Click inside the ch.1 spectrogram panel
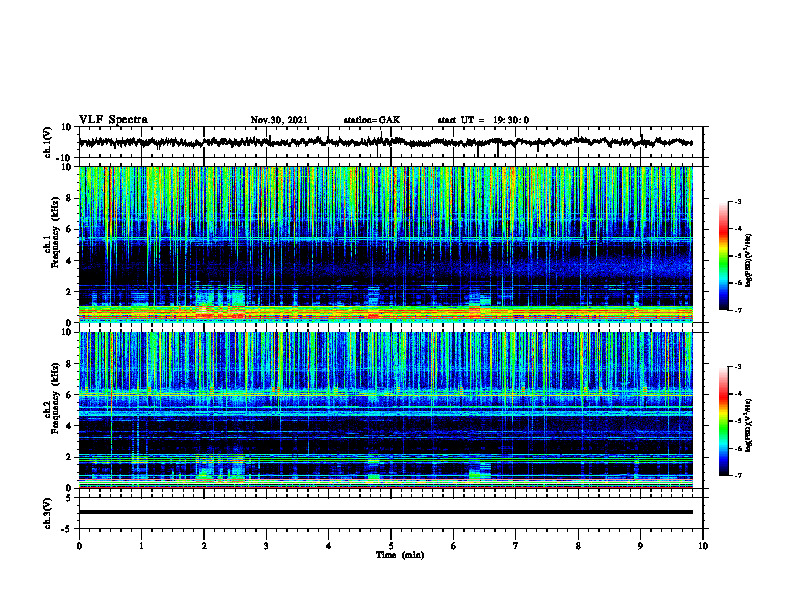This screenshot has height=612, width=792. tap(385, 244)
